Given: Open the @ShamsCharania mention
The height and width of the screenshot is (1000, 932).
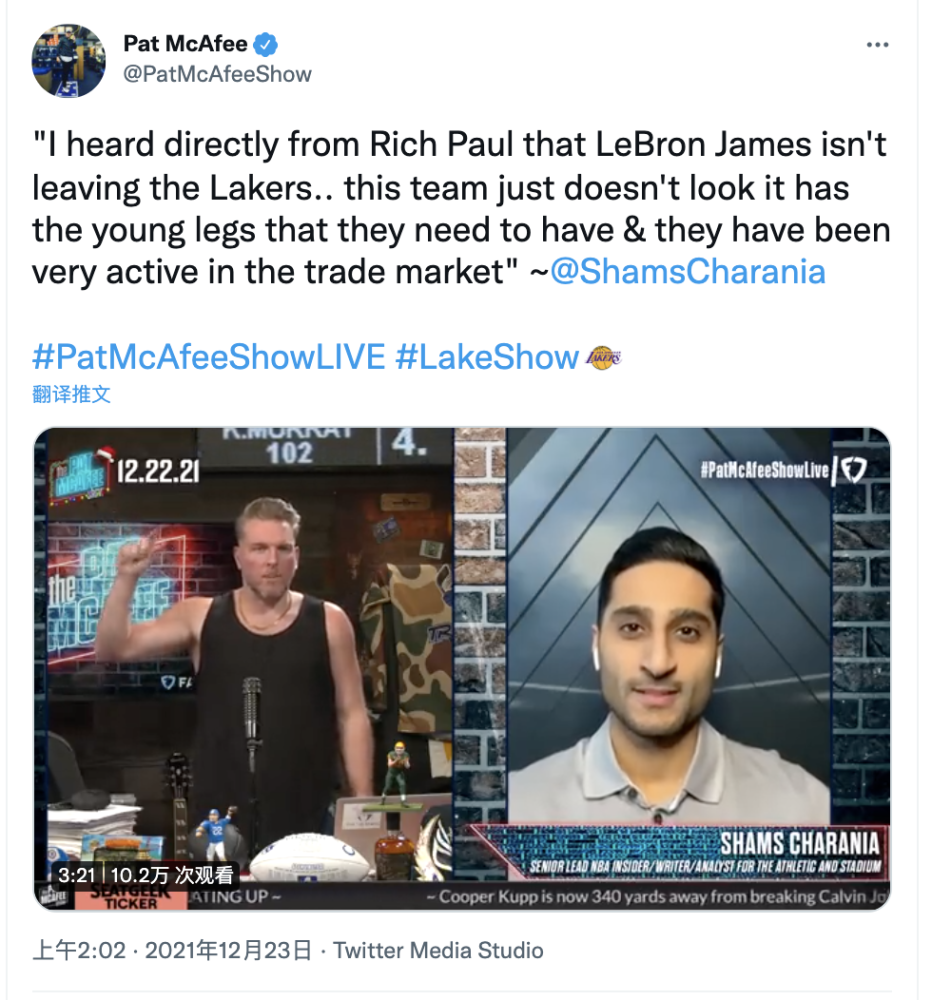Looking at the screenshot, I should pyautogui.click(x=688, y=271).
